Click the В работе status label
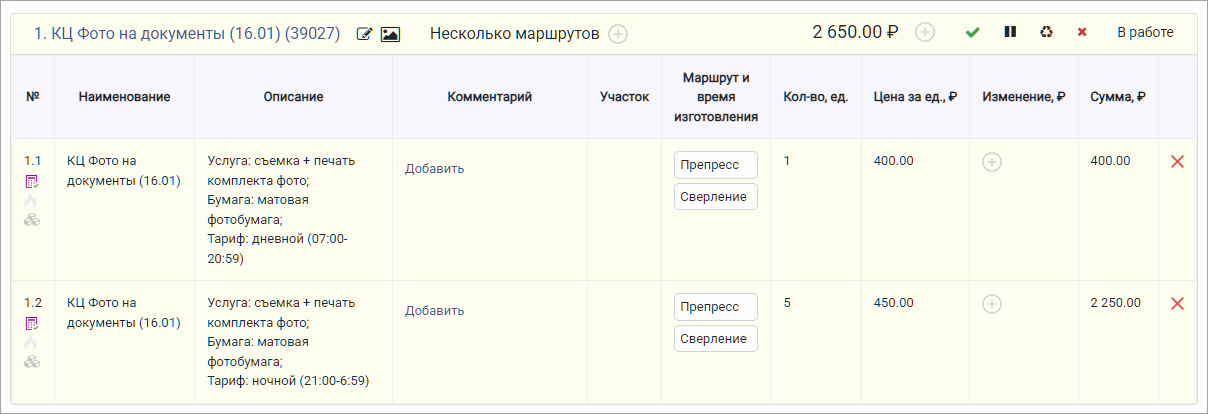The image size is (1208, 414). (1145, 32)
